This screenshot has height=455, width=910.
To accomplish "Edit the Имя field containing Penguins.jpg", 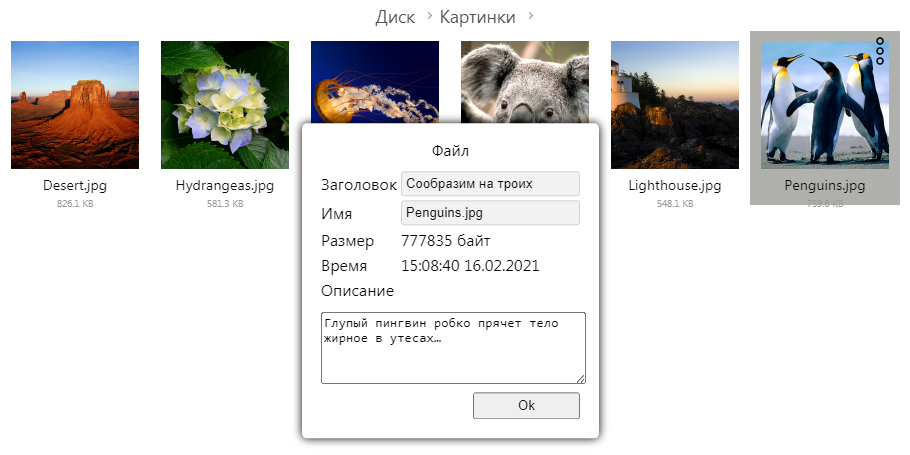I will coord(490,212).
